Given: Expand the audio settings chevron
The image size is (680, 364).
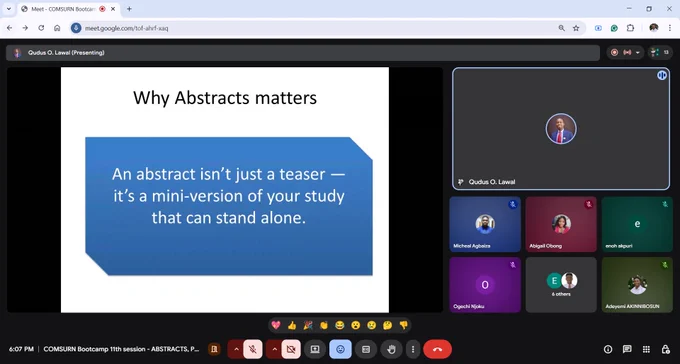Looking at the screenshot, I should click(x=236, y=349).
